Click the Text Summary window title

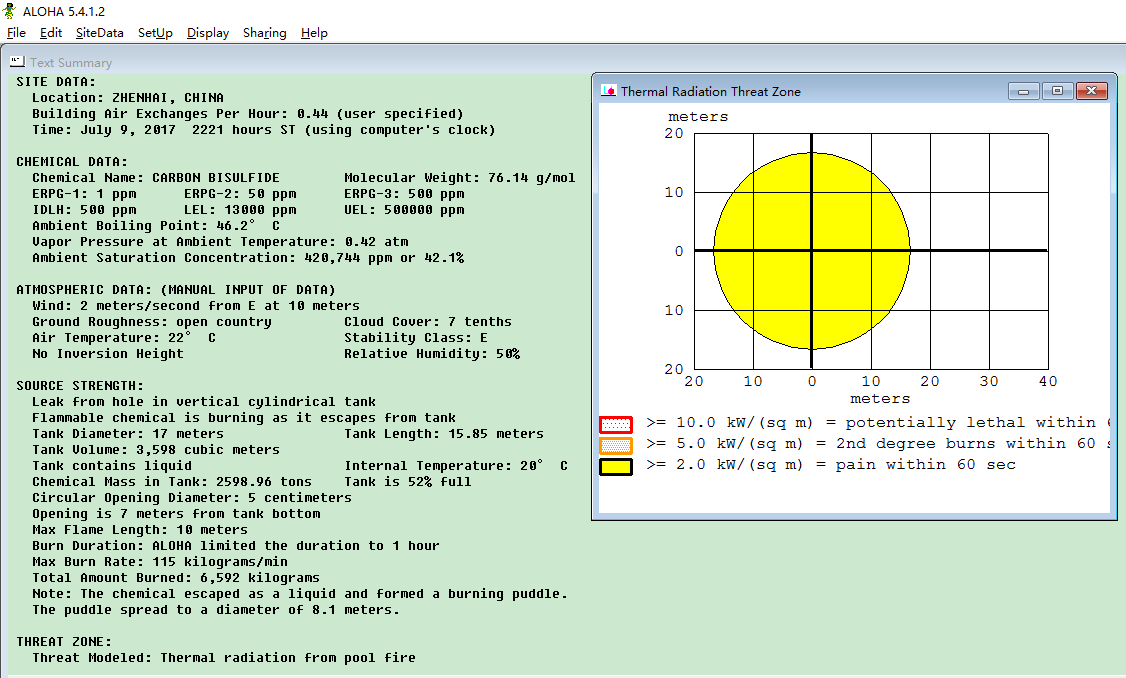click(70, 62)
